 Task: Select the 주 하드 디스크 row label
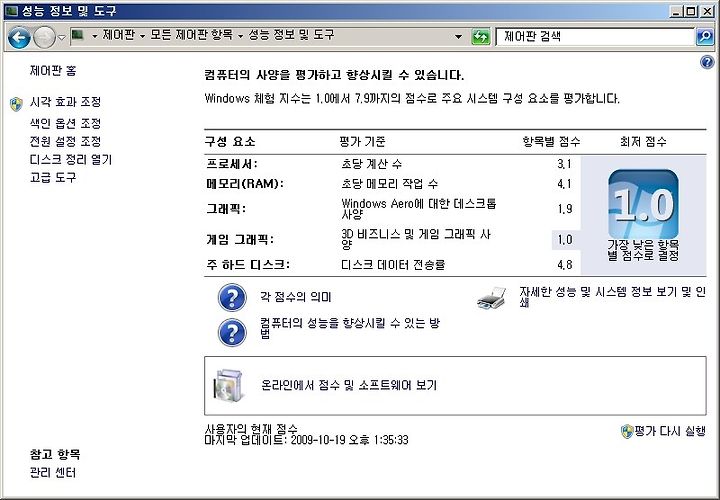tap(248, 264)
